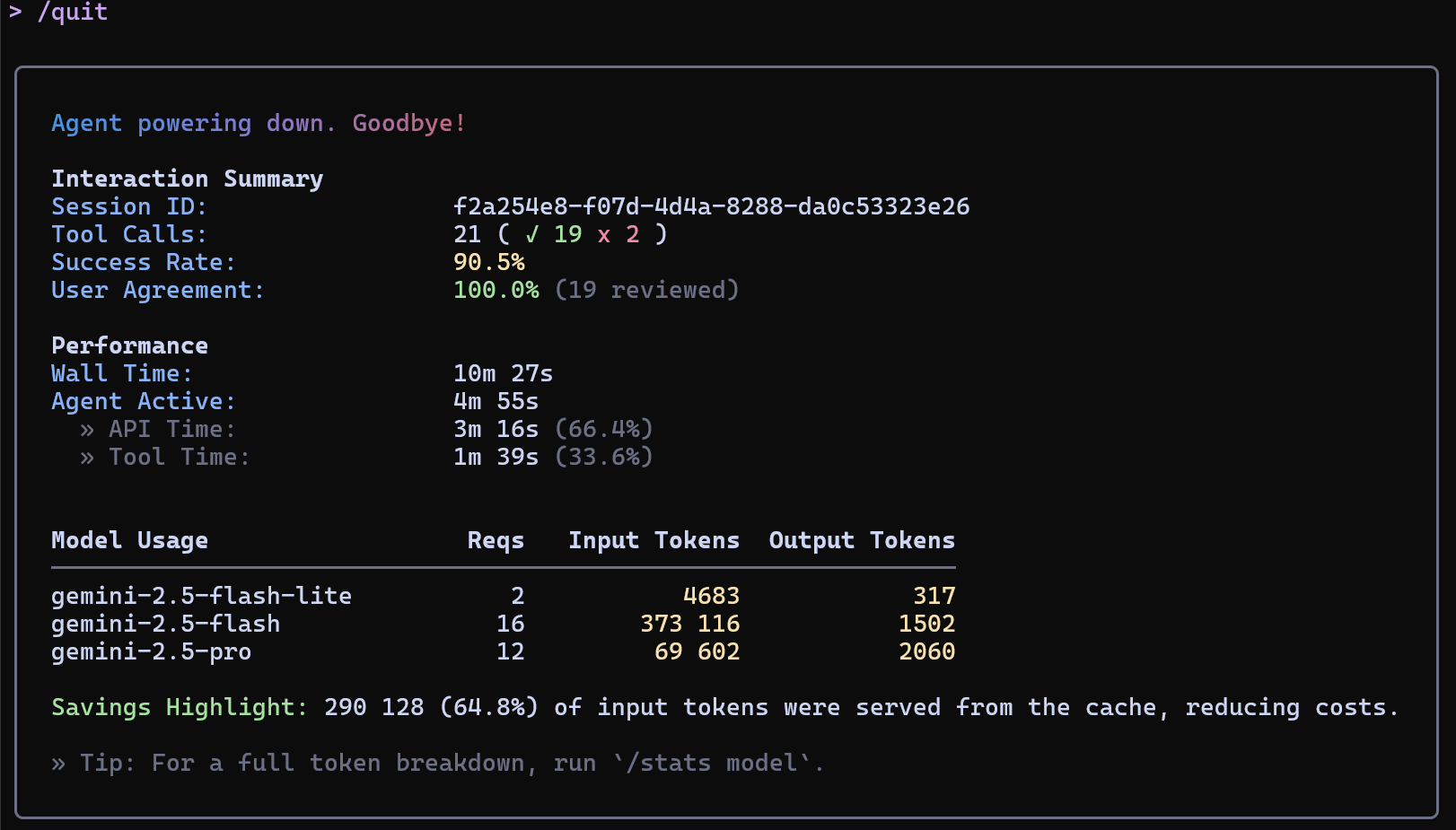1456x830 pixels.
Task: Click the » marker before the Tip line
Action: [x=58, y=764]
